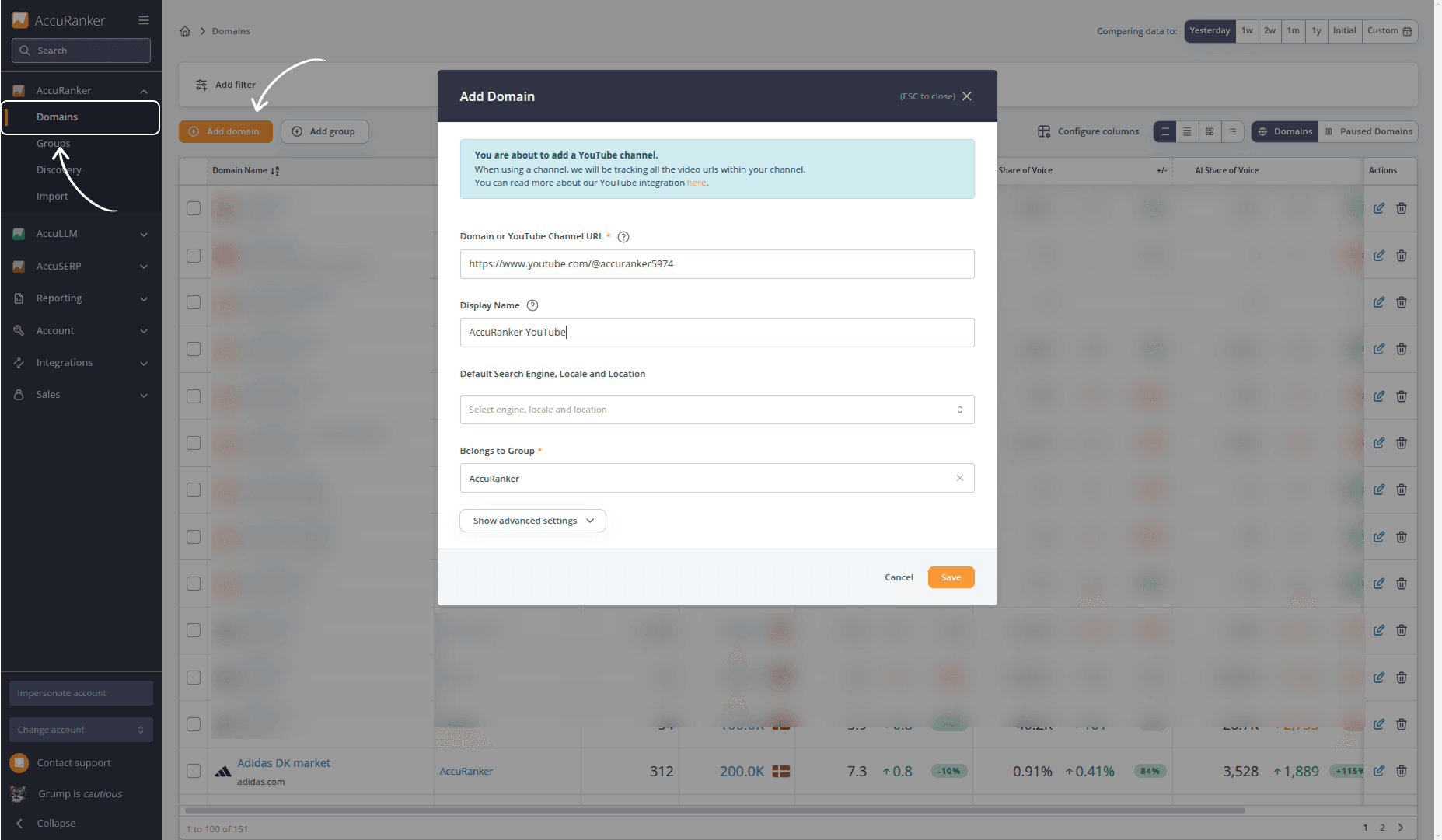Check the fourth domain row checkbox
This screenshot has height=840, width=1442.
(194, 349)
